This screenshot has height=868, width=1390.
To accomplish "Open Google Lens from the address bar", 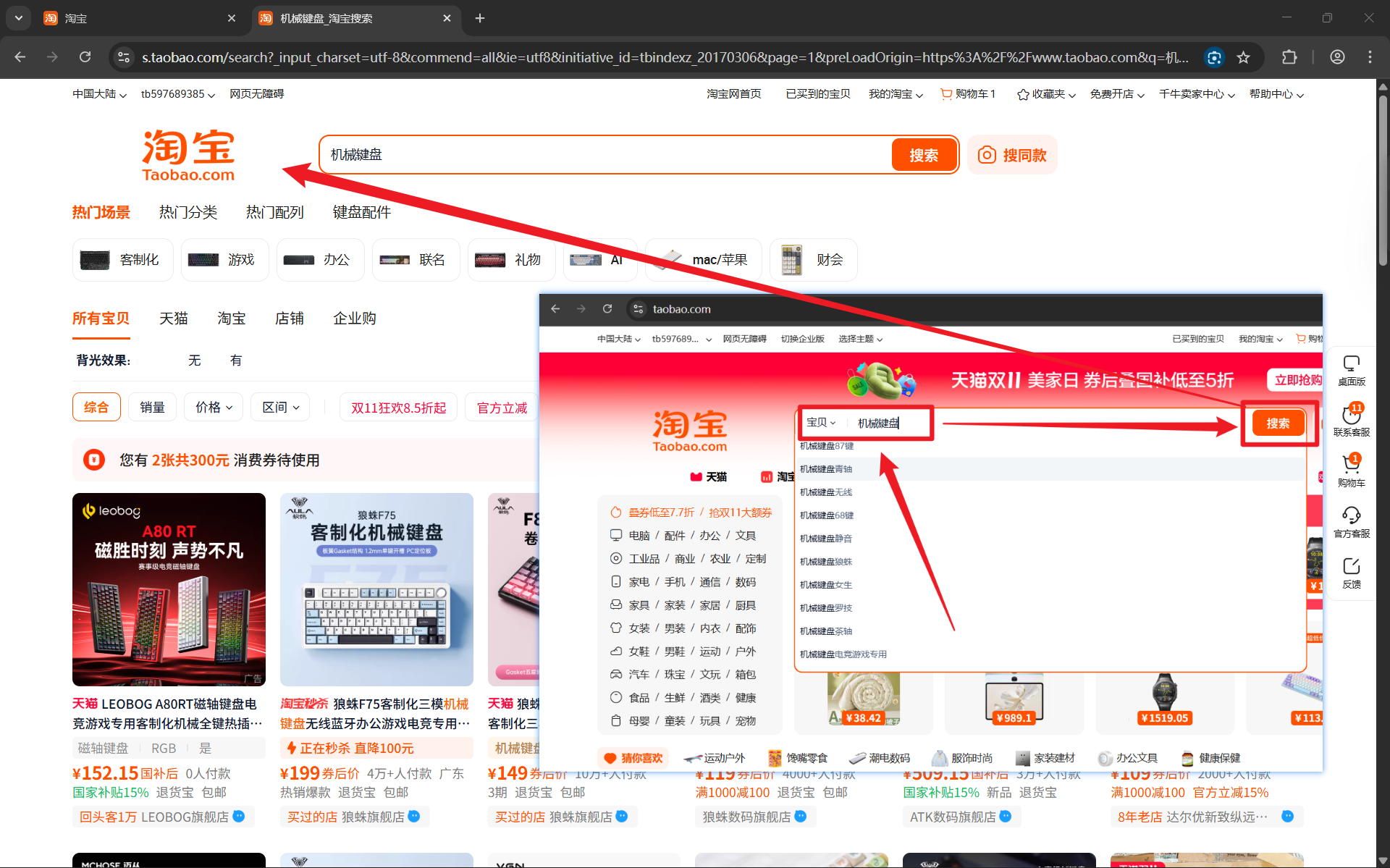I will coord(1214,57).
